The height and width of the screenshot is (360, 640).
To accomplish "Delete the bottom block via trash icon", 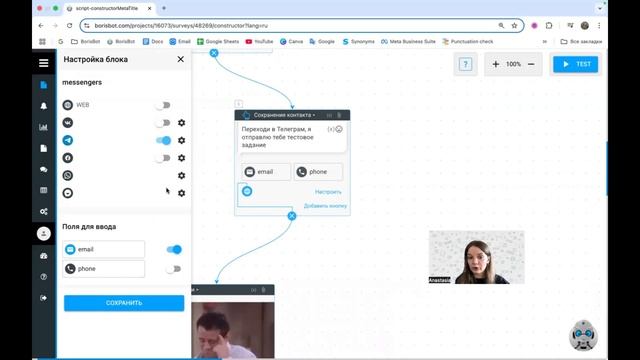I will (263, 290).
